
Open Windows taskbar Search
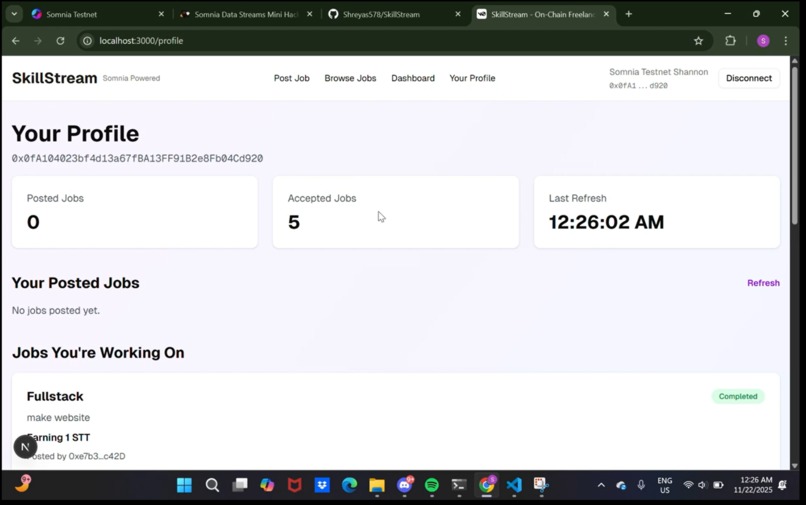pyautogui.click(x=212, y=485)
